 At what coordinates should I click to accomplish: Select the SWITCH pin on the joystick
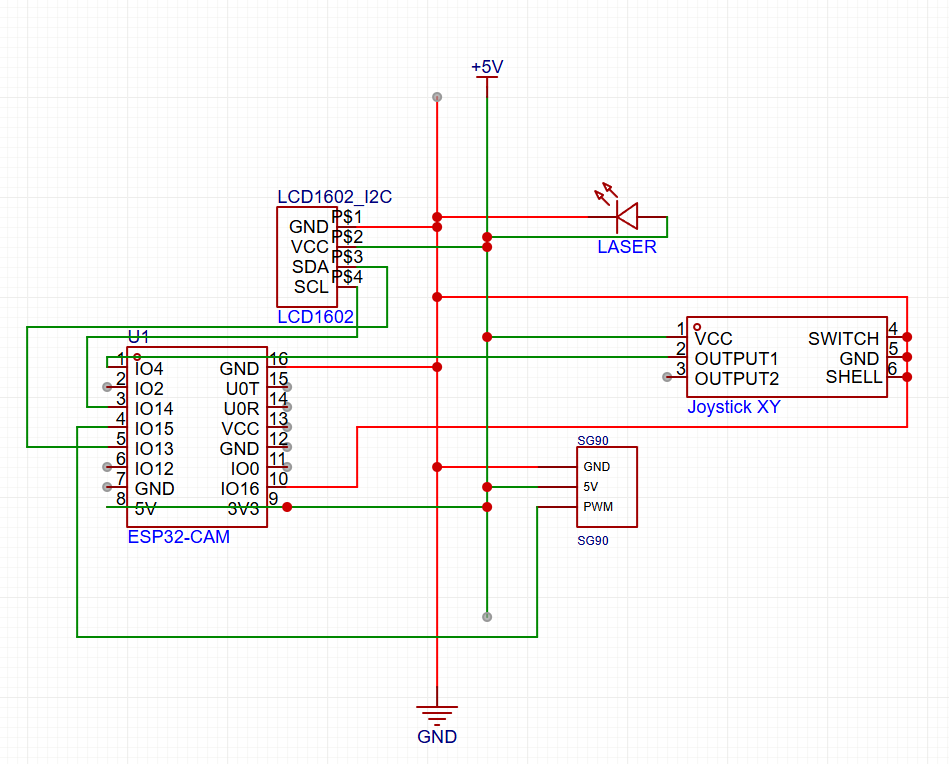[843, 339]
